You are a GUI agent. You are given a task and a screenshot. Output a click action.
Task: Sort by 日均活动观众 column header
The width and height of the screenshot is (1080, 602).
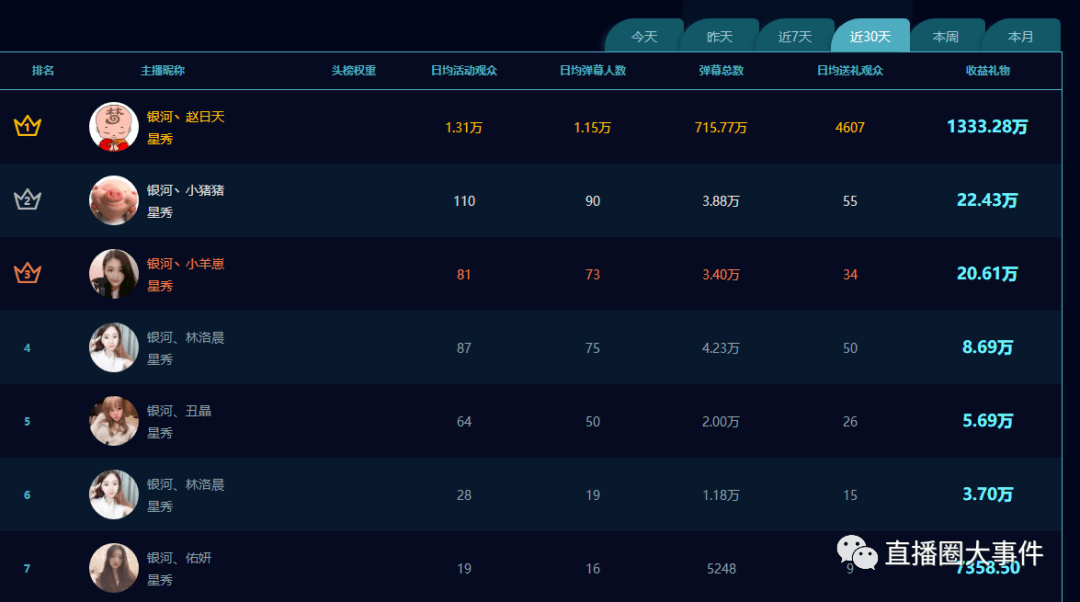[464, 70]
